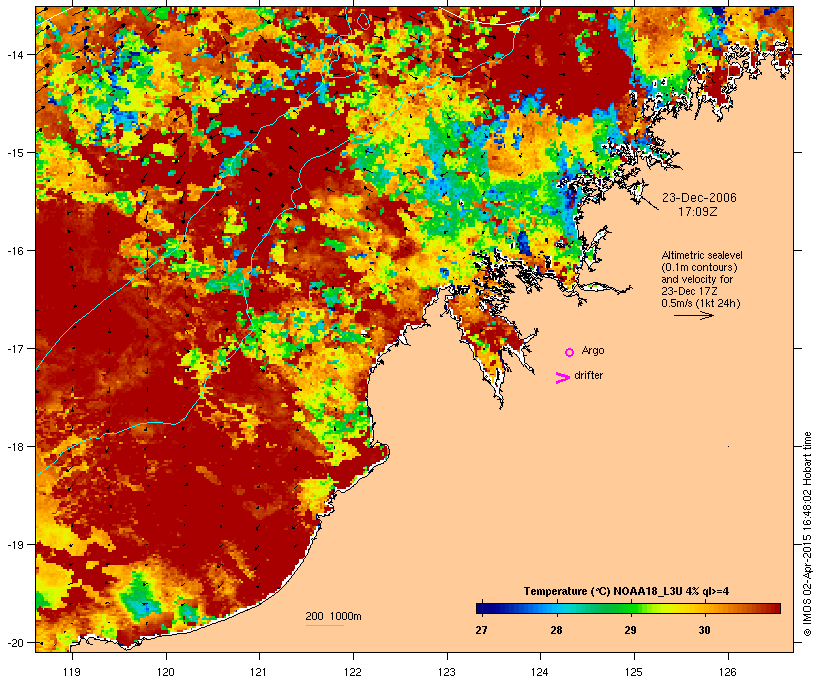Screen dimensions: 820x680
Task: Click the latitude label -17
Action: [x=15, y=349]
